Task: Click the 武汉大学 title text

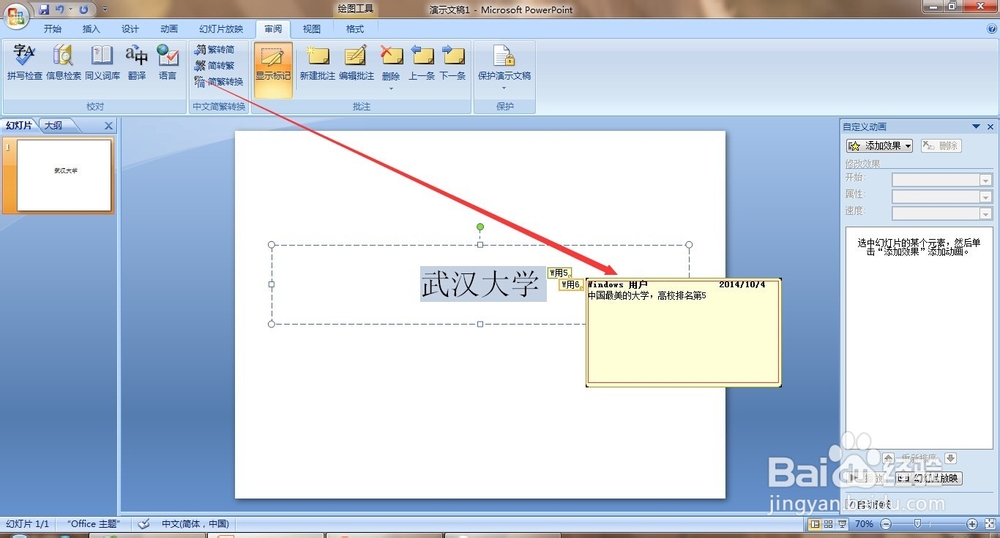Action: 480,284
